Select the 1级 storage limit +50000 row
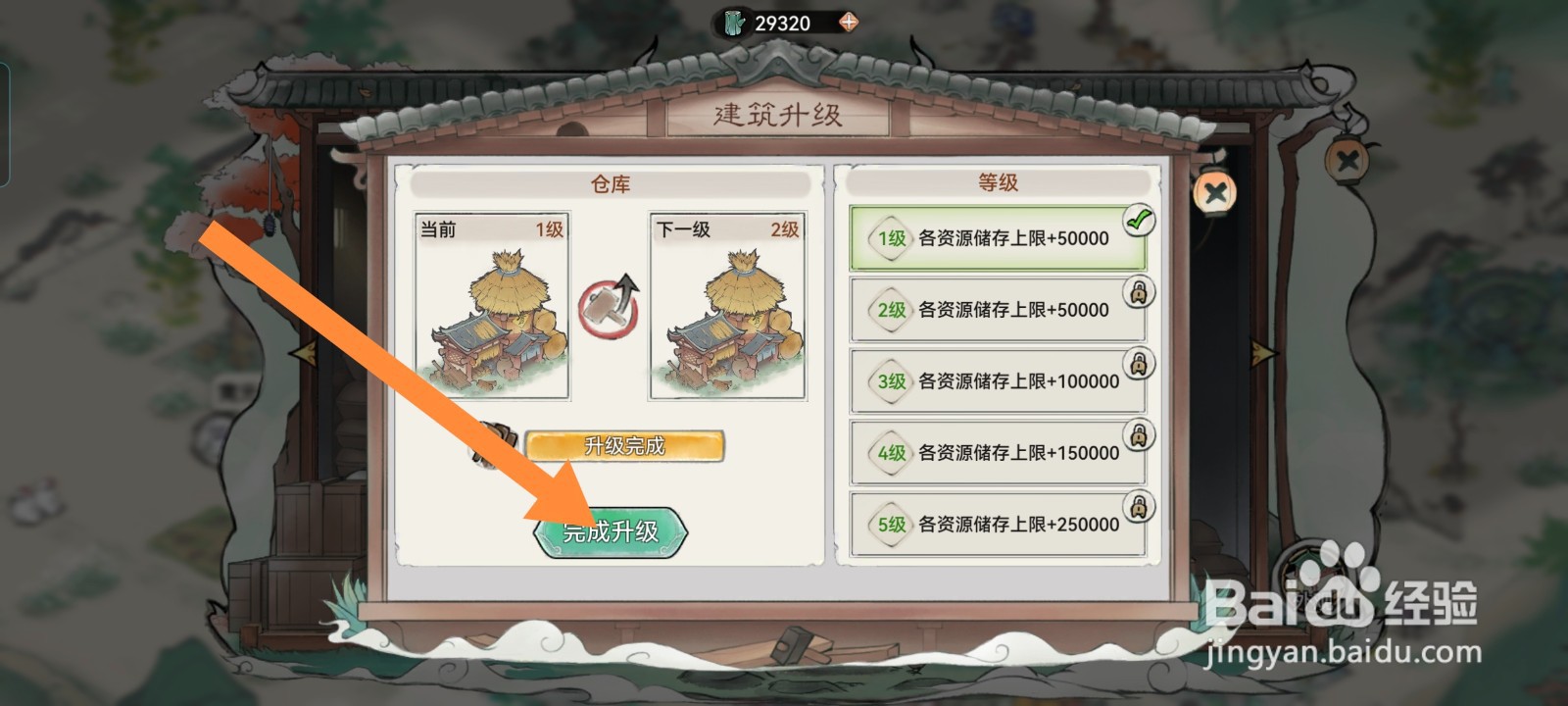 [x=998, y=238]
